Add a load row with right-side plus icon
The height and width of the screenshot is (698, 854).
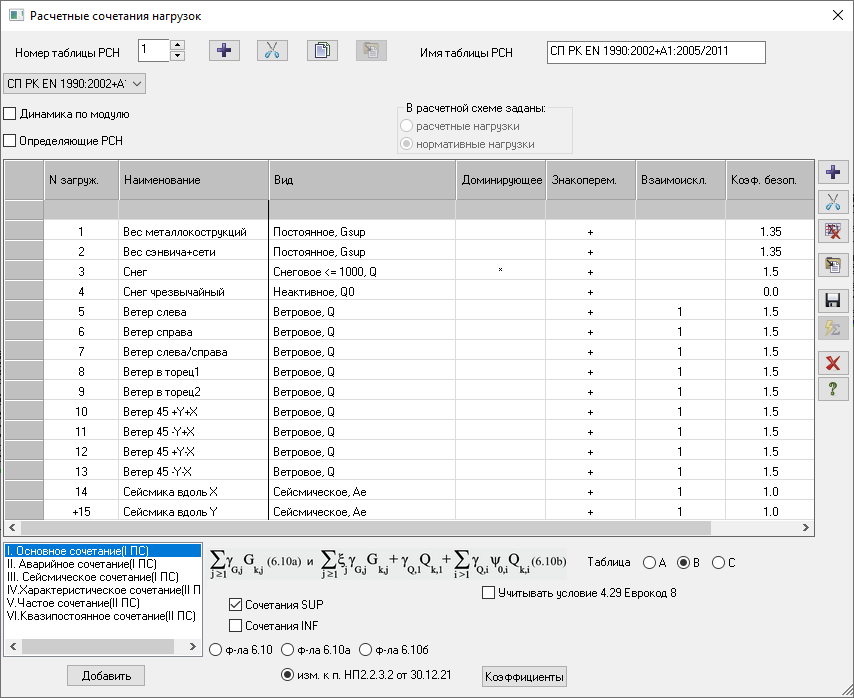point(831,172)
